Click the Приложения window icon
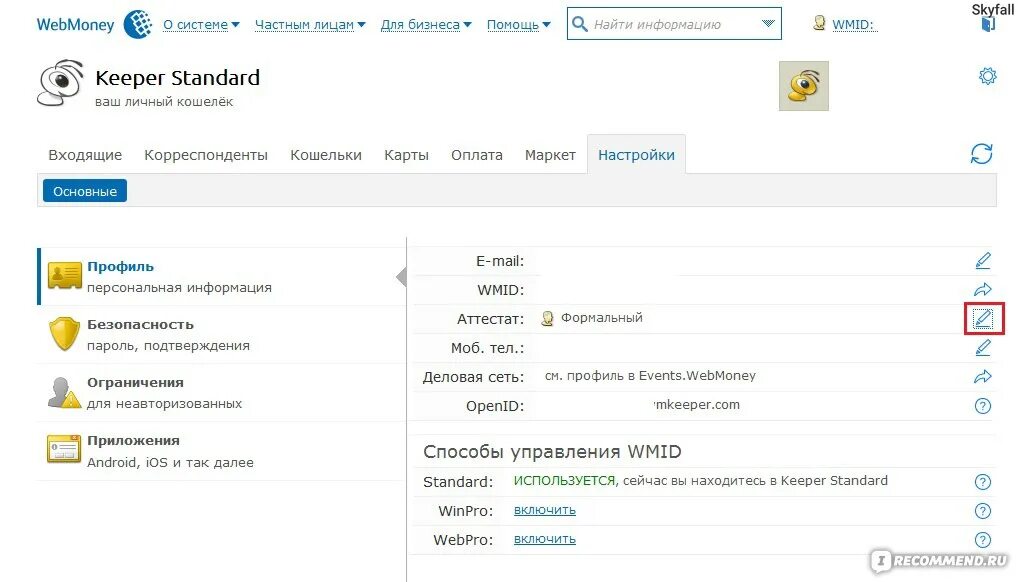 click(x=64, y=449)
